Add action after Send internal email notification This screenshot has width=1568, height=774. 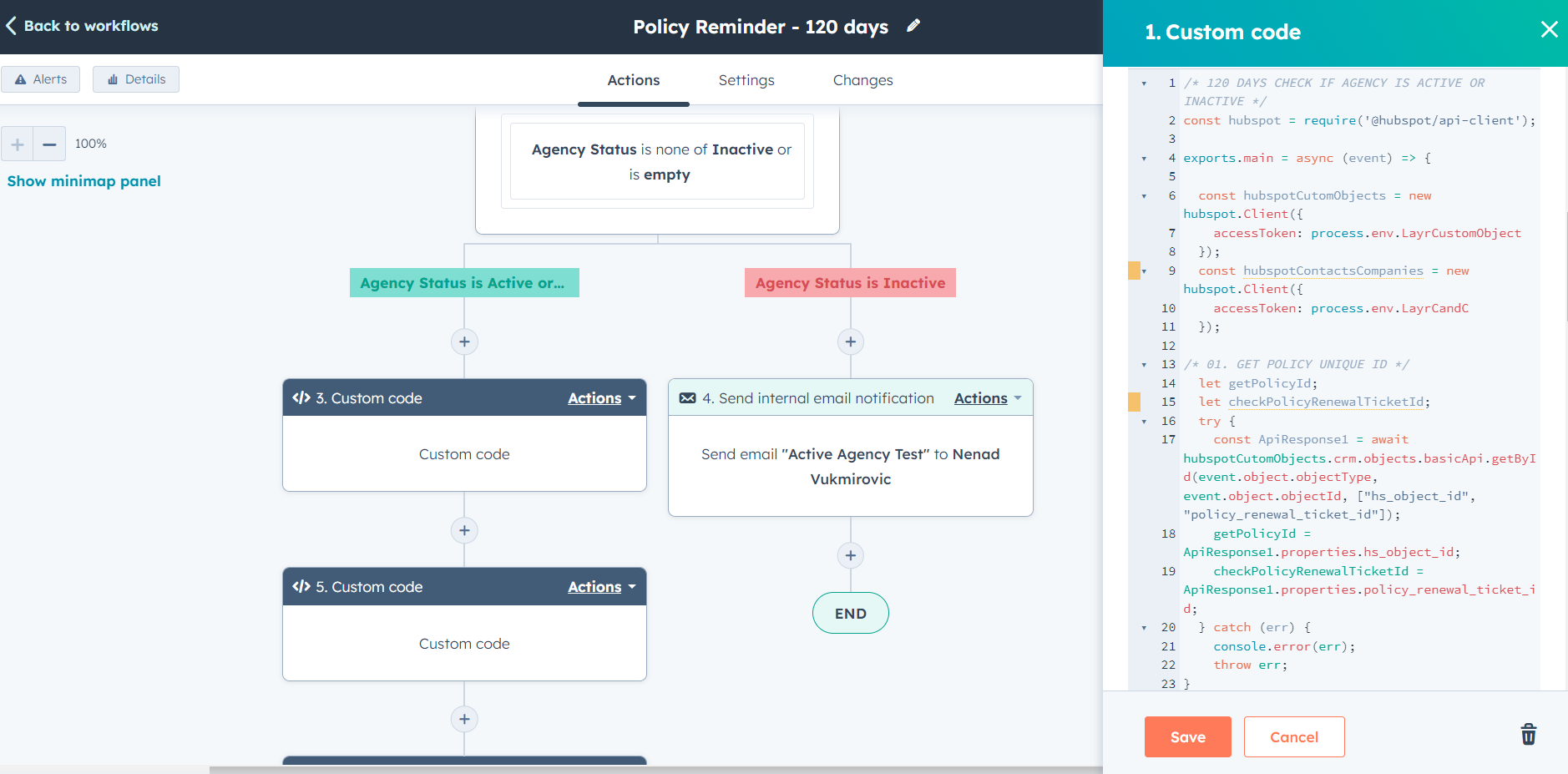850,555
